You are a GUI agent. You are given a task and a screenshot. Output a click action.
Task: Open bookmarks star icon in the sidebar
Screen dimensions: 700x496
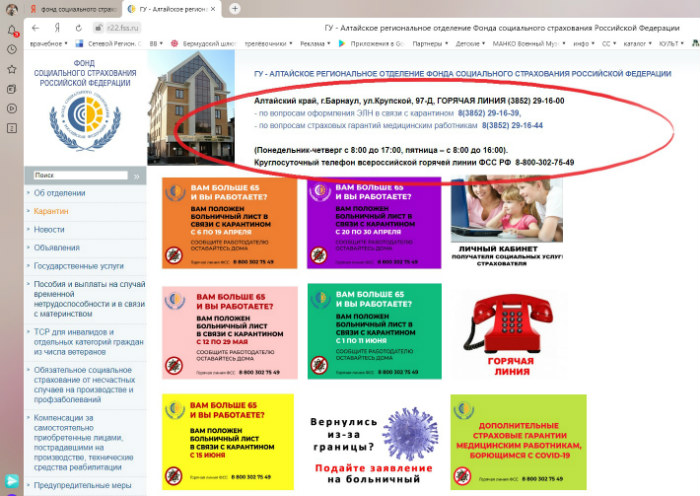[12, 69]
